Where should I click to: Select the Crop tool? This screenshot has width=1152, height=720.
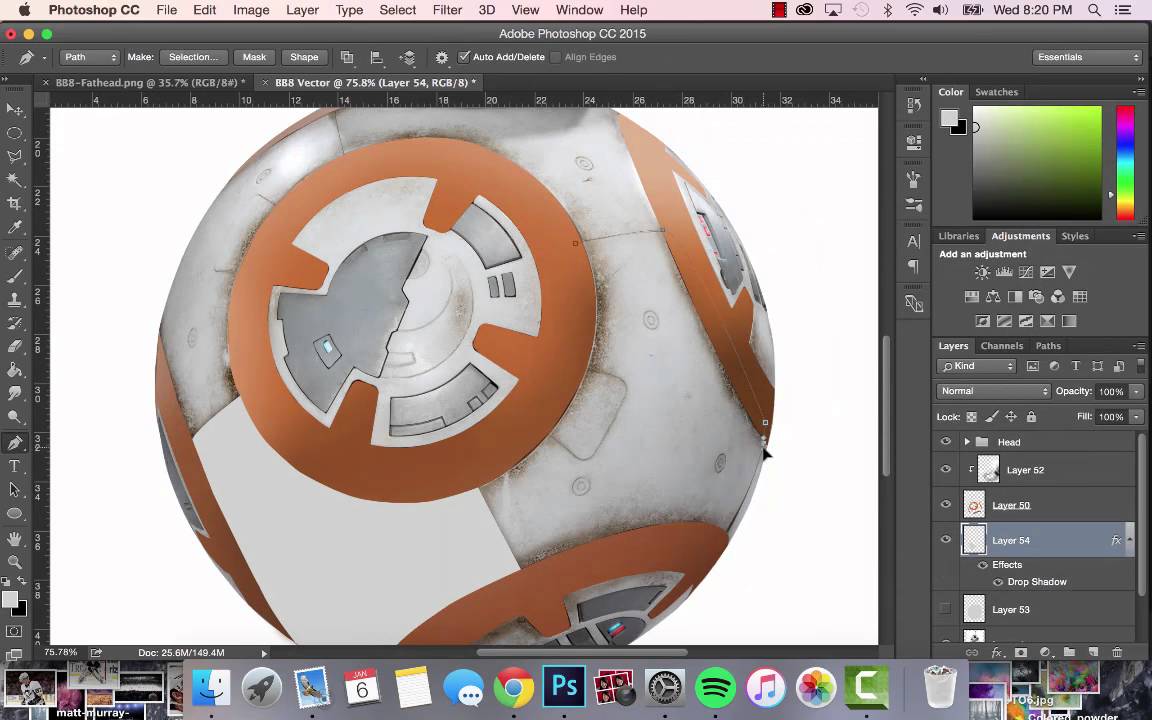coord(15,203)
